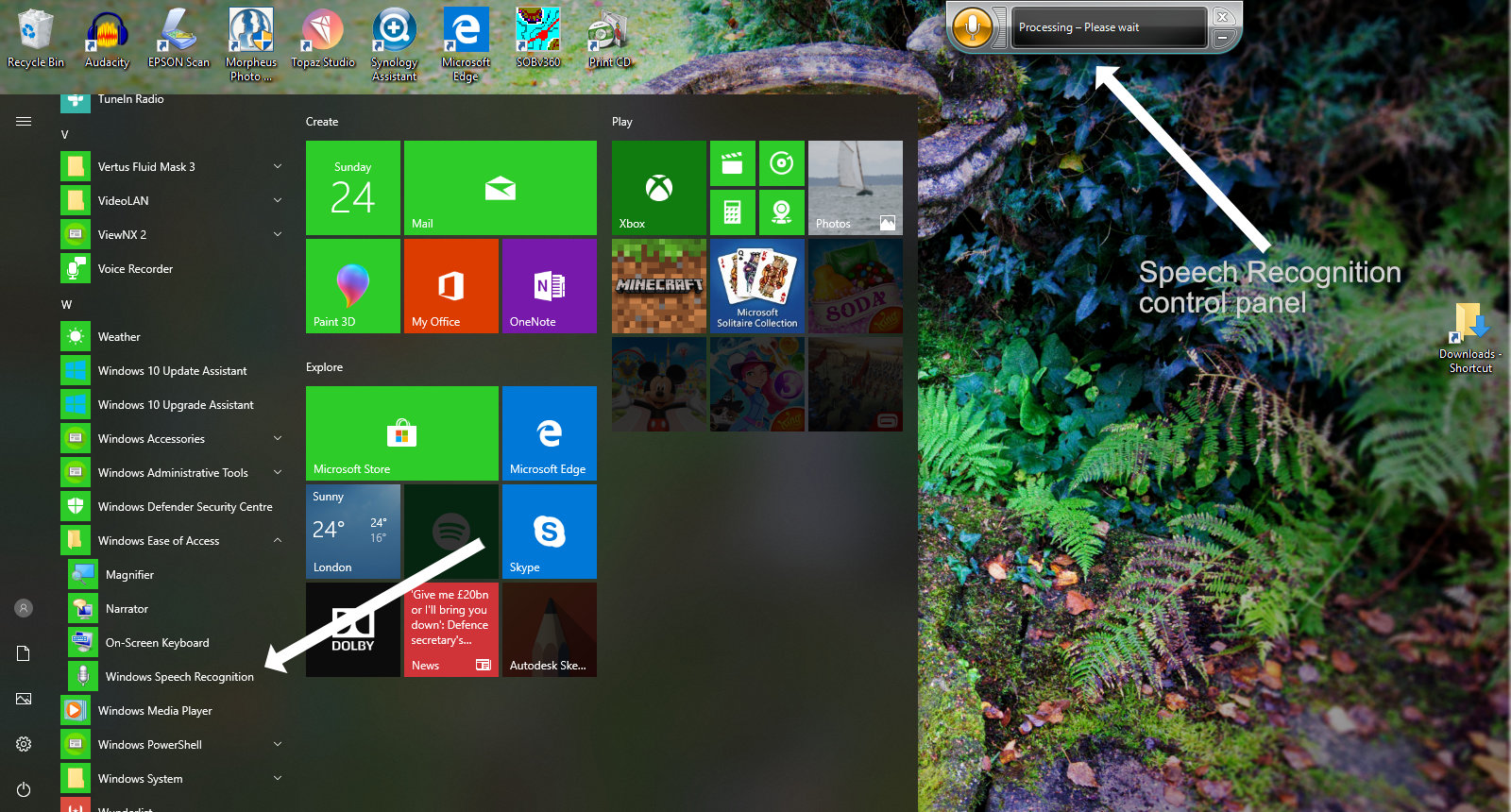The width and height of the screenshot is (1511, 812).
Task: Open Windows Speech Recognition from app list
Action: click(175, 676)
